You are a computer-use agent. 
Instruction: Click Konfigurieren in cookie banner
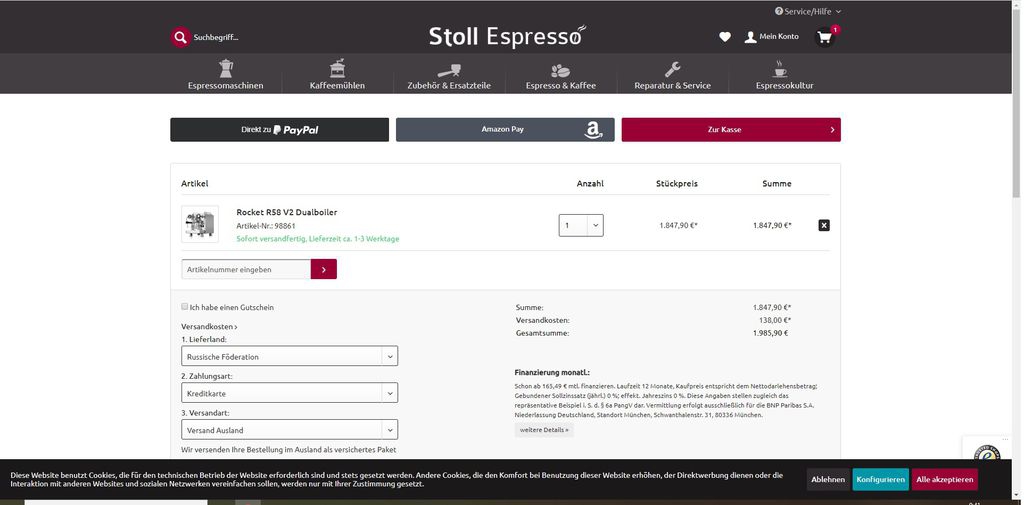(x=880, y=480)
